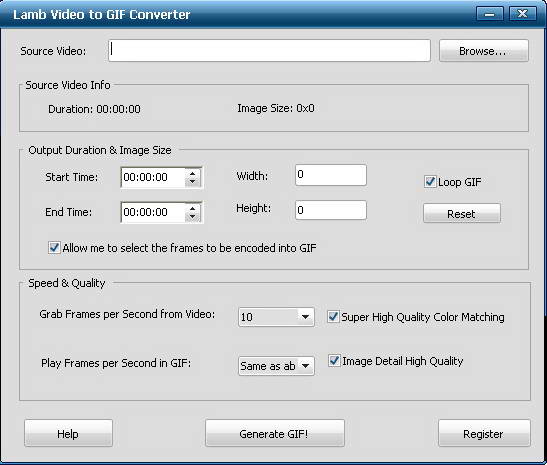The height and width of the screenshot is (465, 547).
Task: Click the Image Size: 0x0 text
Action: click(276, 108)
